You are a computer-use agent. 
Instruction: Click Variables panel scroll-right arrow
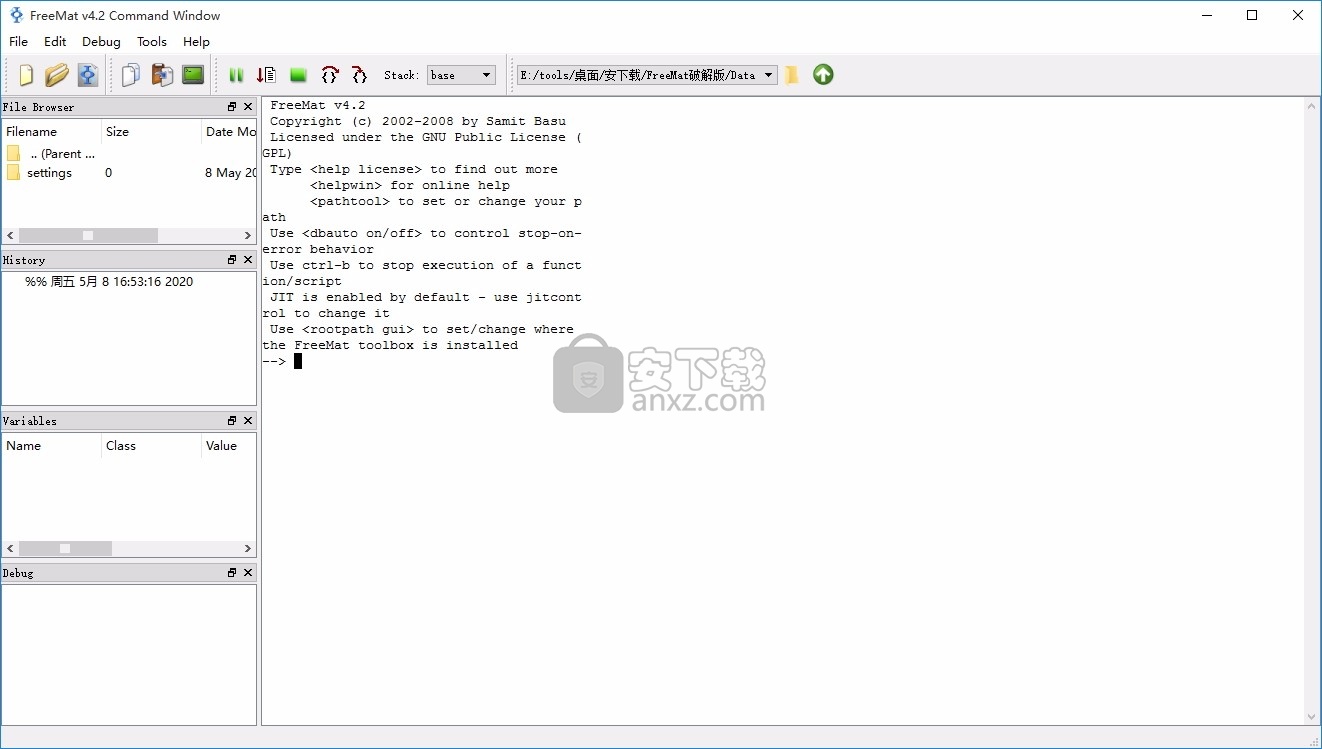(x=249, y=549)
